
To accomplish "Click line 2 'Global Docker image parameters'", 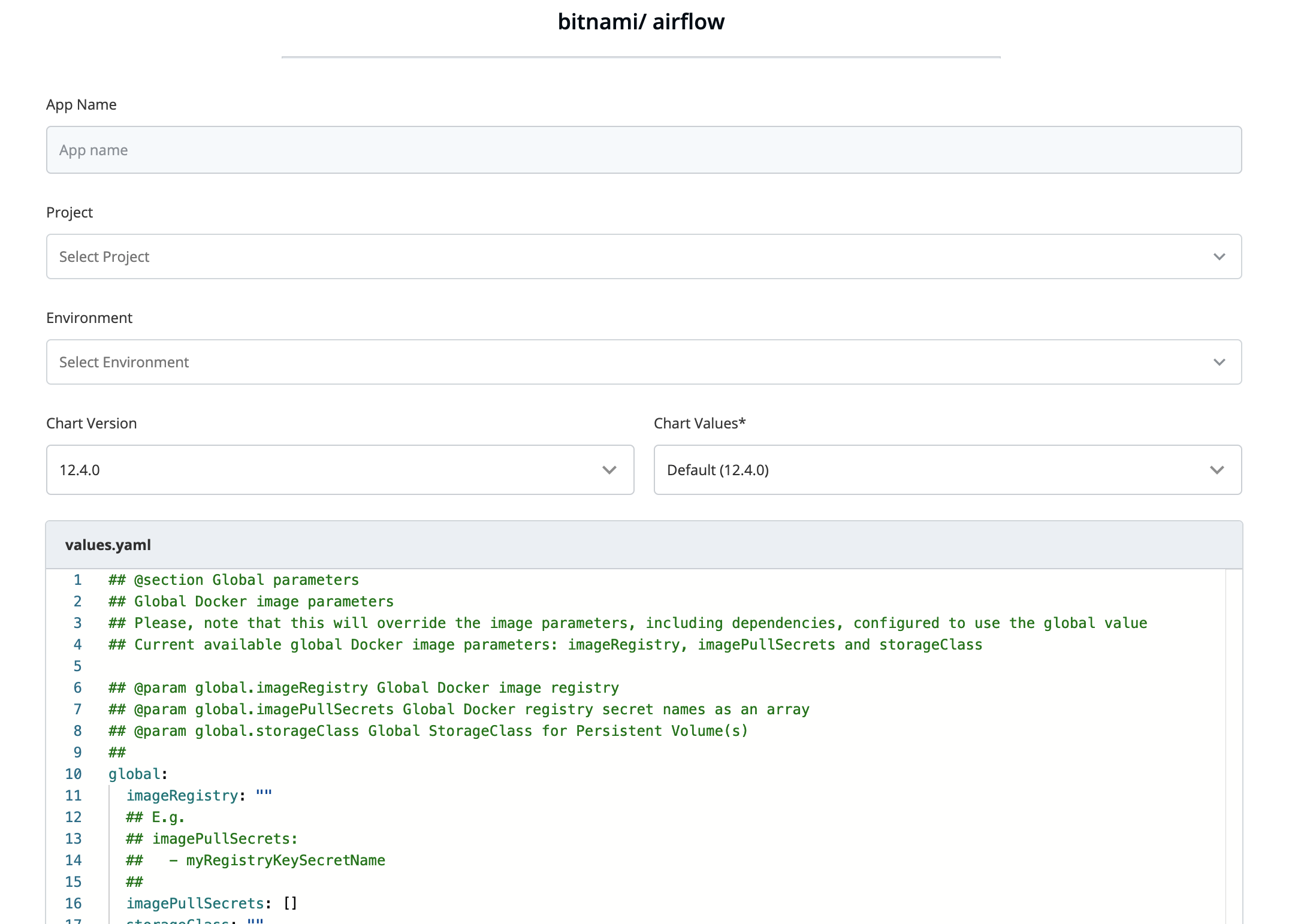I will click(x=251, y=601).
